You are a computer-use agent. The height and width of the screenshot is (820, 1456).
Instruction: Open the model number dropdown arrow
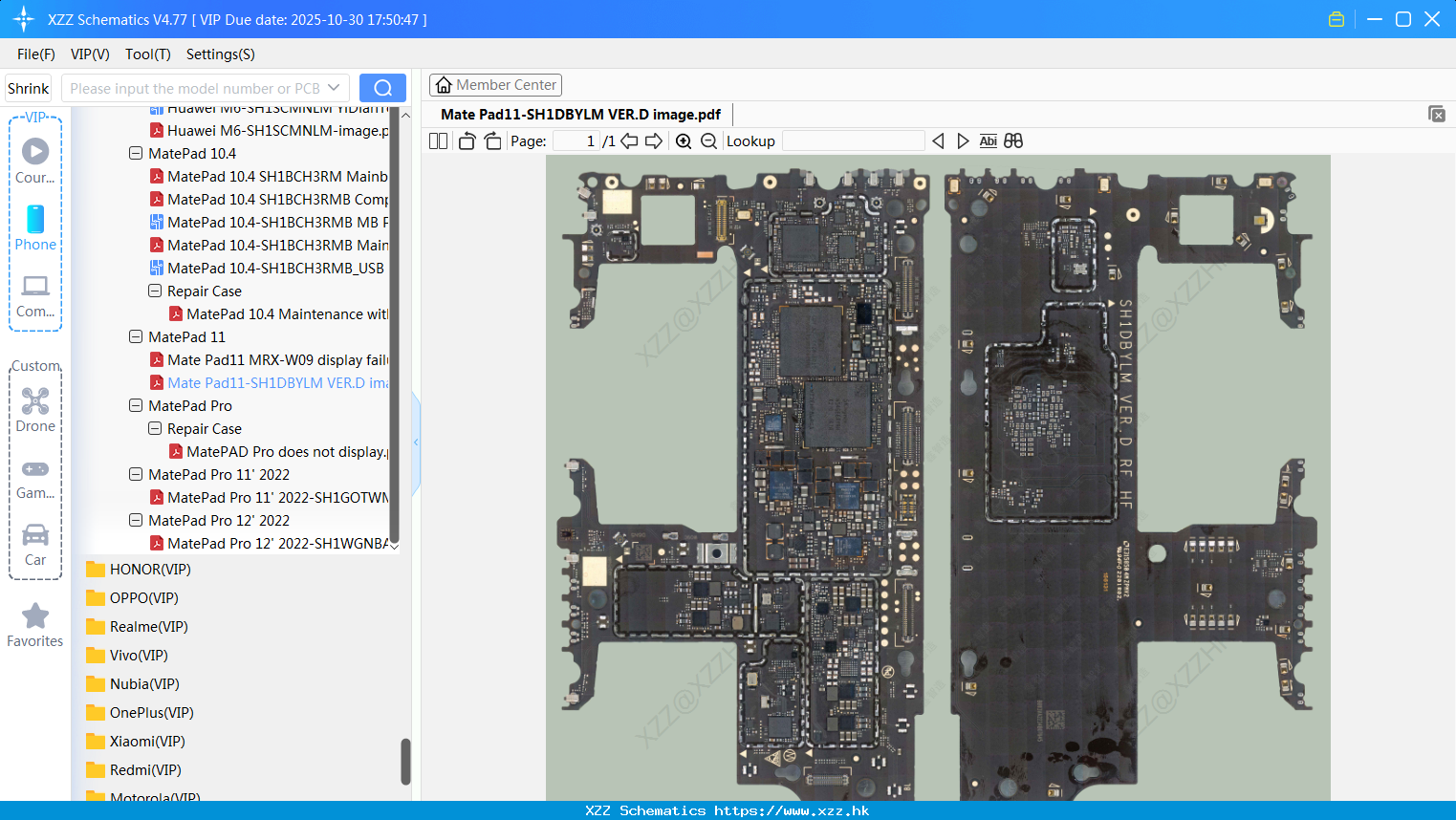(334, 88)
